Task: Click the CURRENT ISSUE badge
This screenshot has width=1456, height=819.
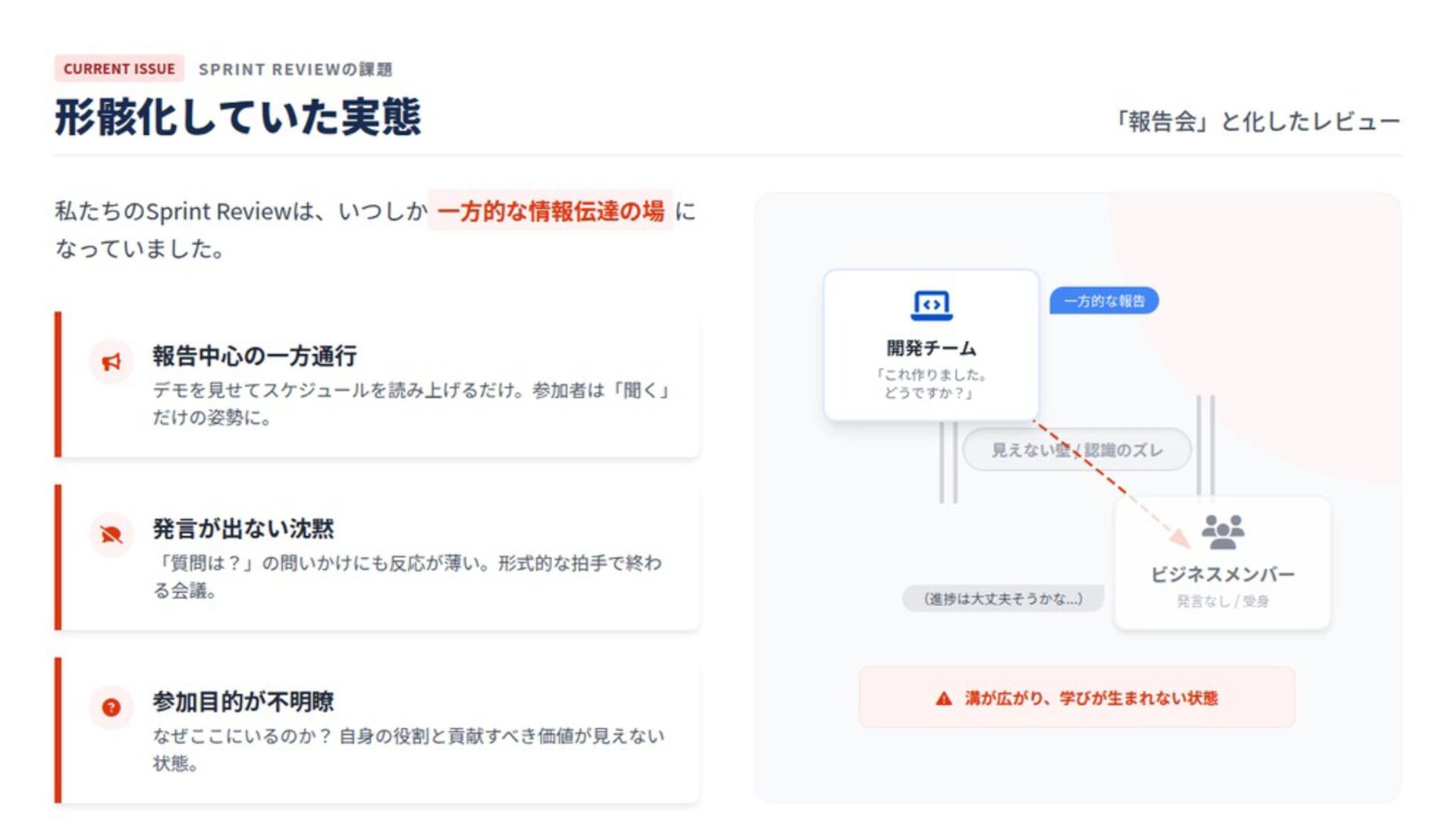Action: coord(119,69)
